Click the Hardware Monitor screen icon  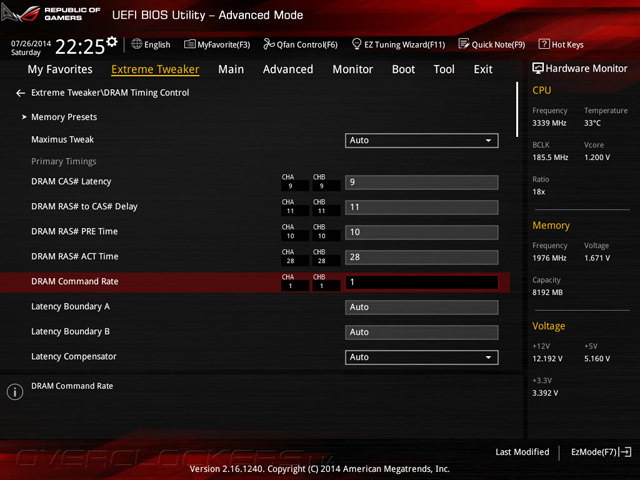pos(538,68)
